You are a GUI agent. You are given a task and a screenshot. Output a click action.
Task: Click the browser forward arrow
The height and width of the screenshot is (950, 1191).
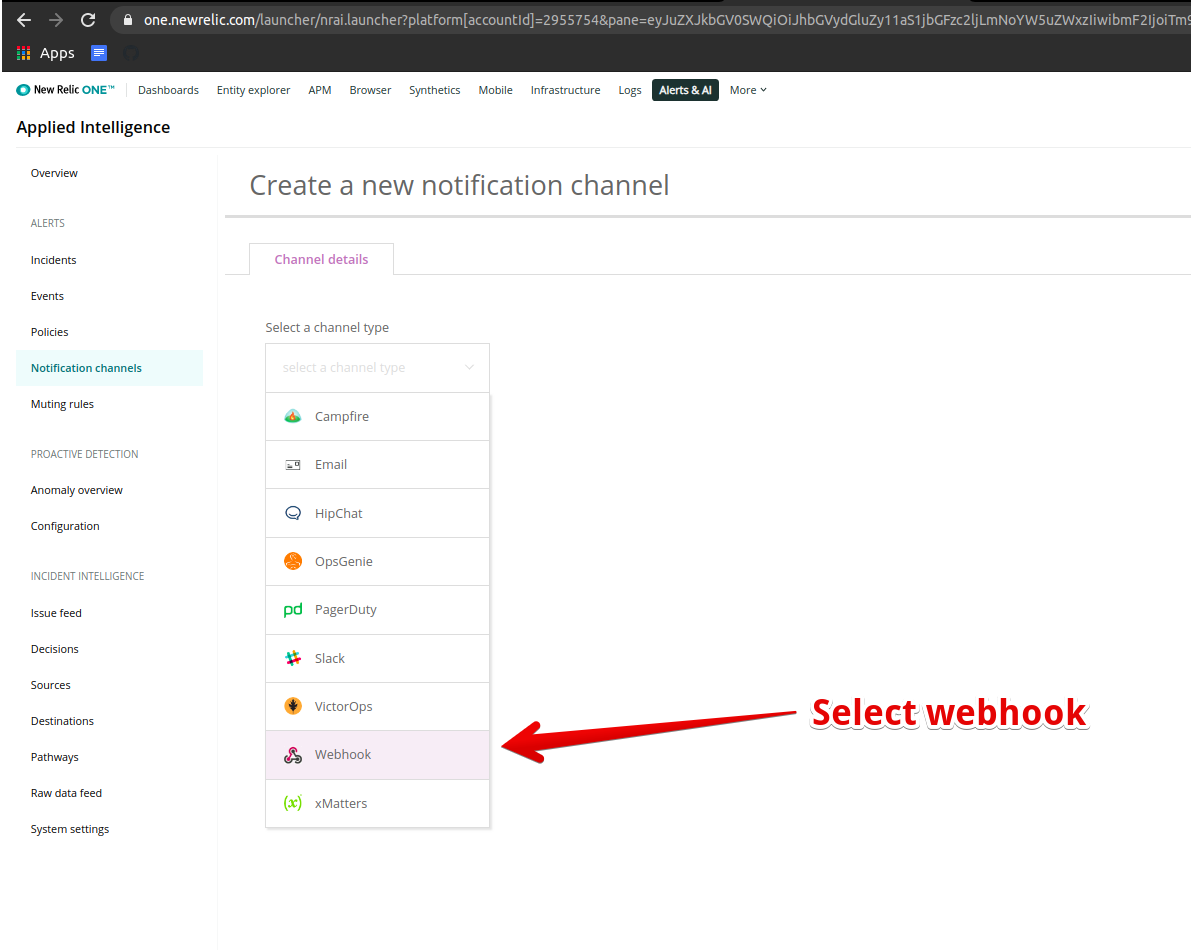point(55,20)
